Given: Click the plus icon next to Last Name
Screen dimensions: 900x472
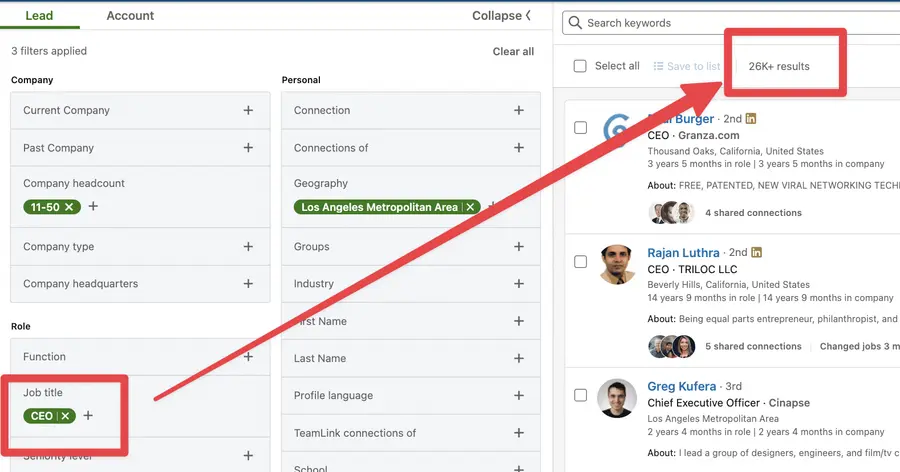Looking at the screenshot, I should [x=519, y=358].
